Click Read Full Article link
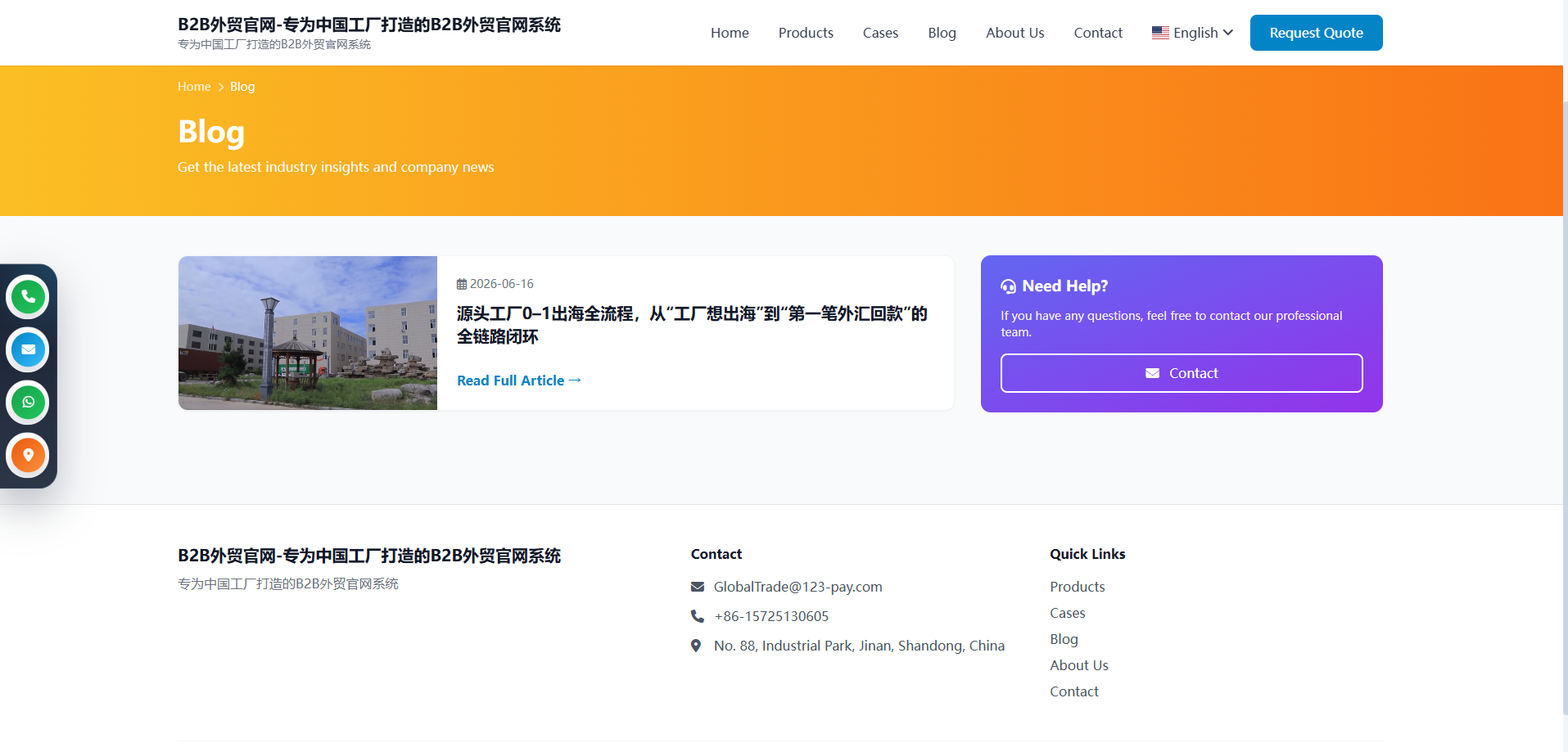The height and width of the screenshot is (752, 1568). pyautogui.click(x=519, y=381)
